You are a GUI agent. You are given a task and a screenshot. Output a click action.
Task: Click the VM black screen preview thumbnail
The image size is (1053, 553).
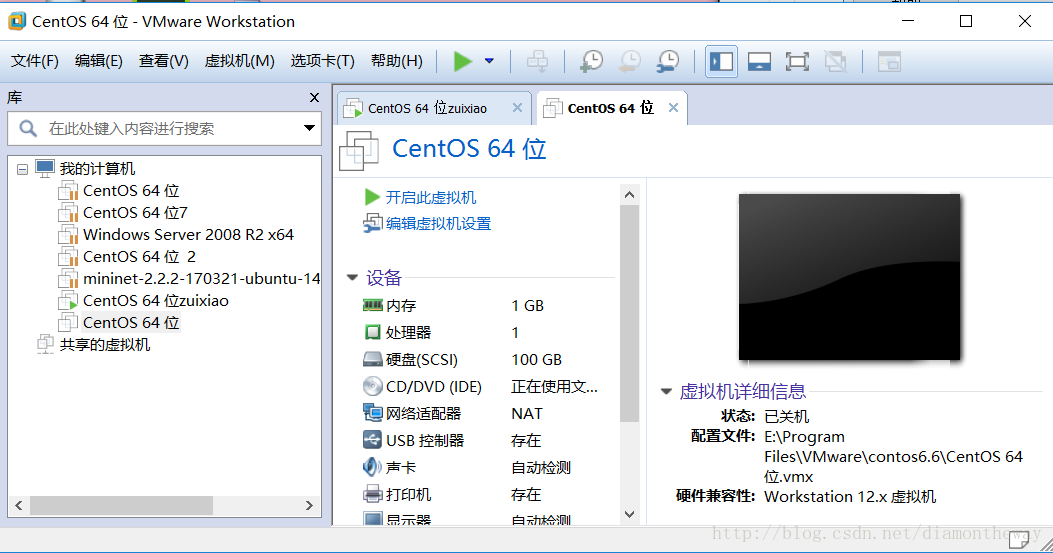(850, 277)
